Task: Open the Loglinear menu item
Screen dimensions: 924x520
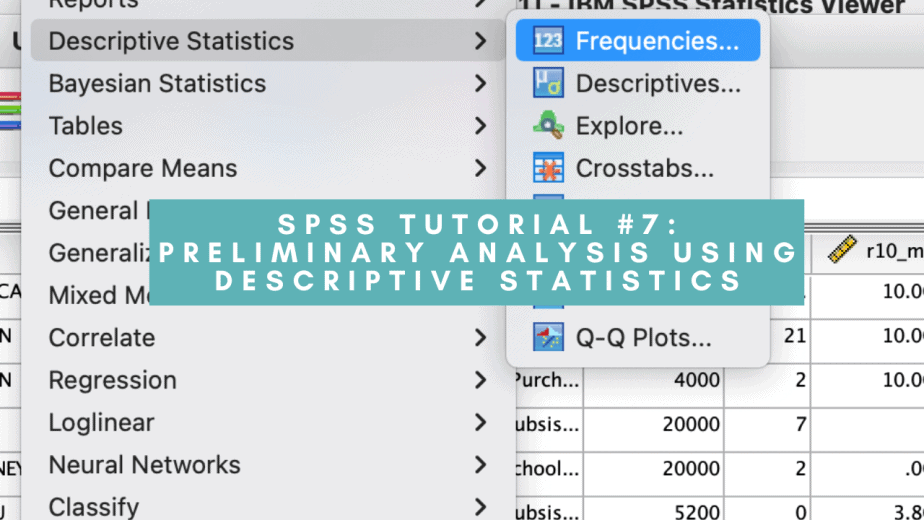Action: pos(268,422)
